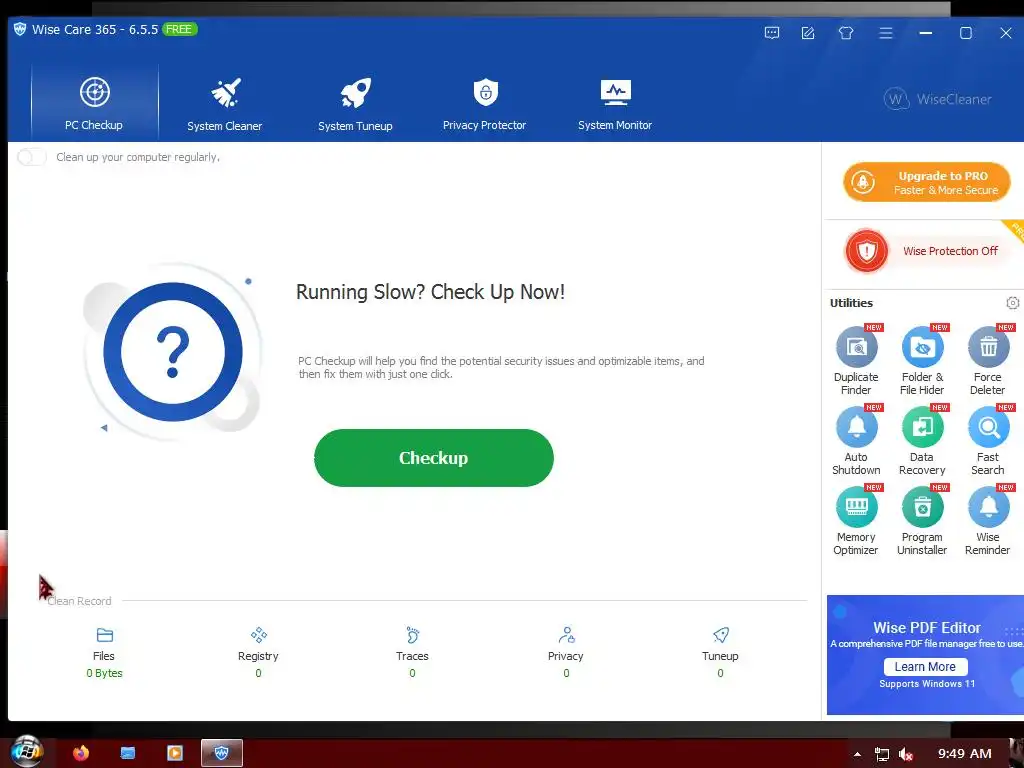Image resolution: width=1024 pixels, height=768 pixels.
Task: Click Wise Care 365 taskbar button
Action: [x=222, y=753]
